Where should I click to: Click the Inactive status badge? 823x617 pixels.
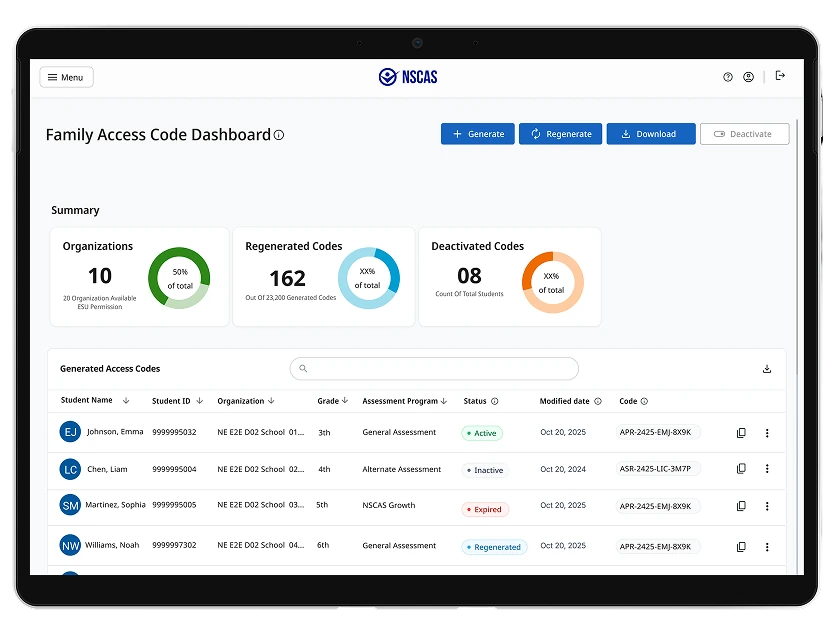486,470
